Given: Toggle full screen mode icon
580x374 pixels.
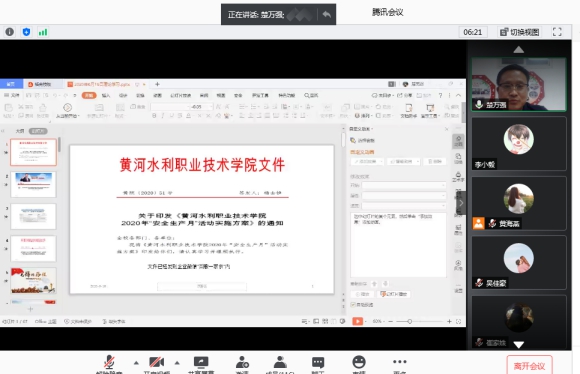Looking at the screenshot, I should 557,32.
